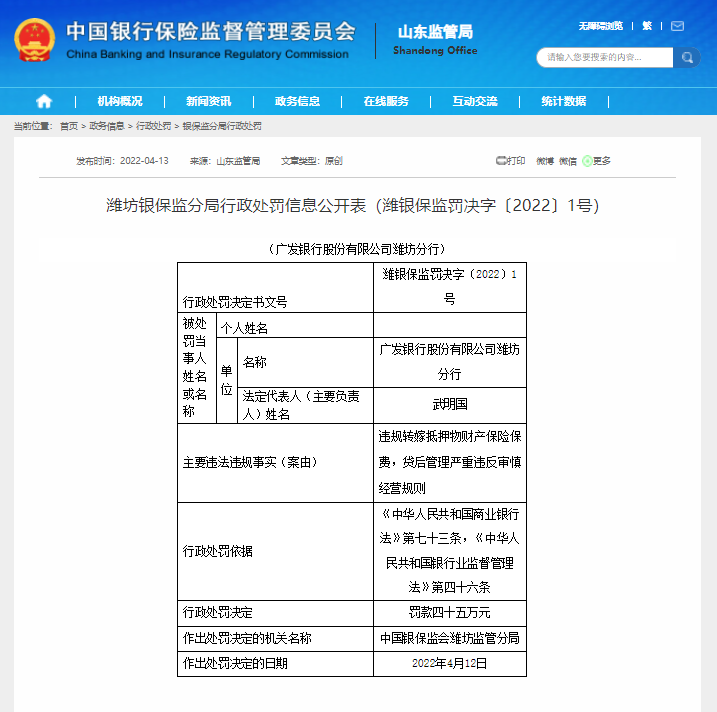
Task: Open the 在线服务 menu
Action: [386, 101]
